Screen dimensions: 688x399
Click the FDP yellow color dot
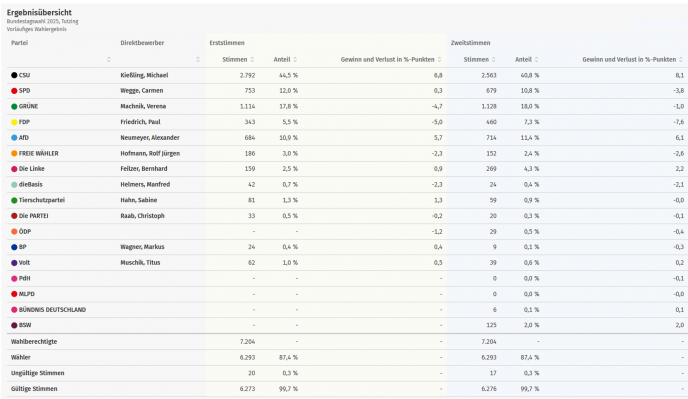(14, 122)
